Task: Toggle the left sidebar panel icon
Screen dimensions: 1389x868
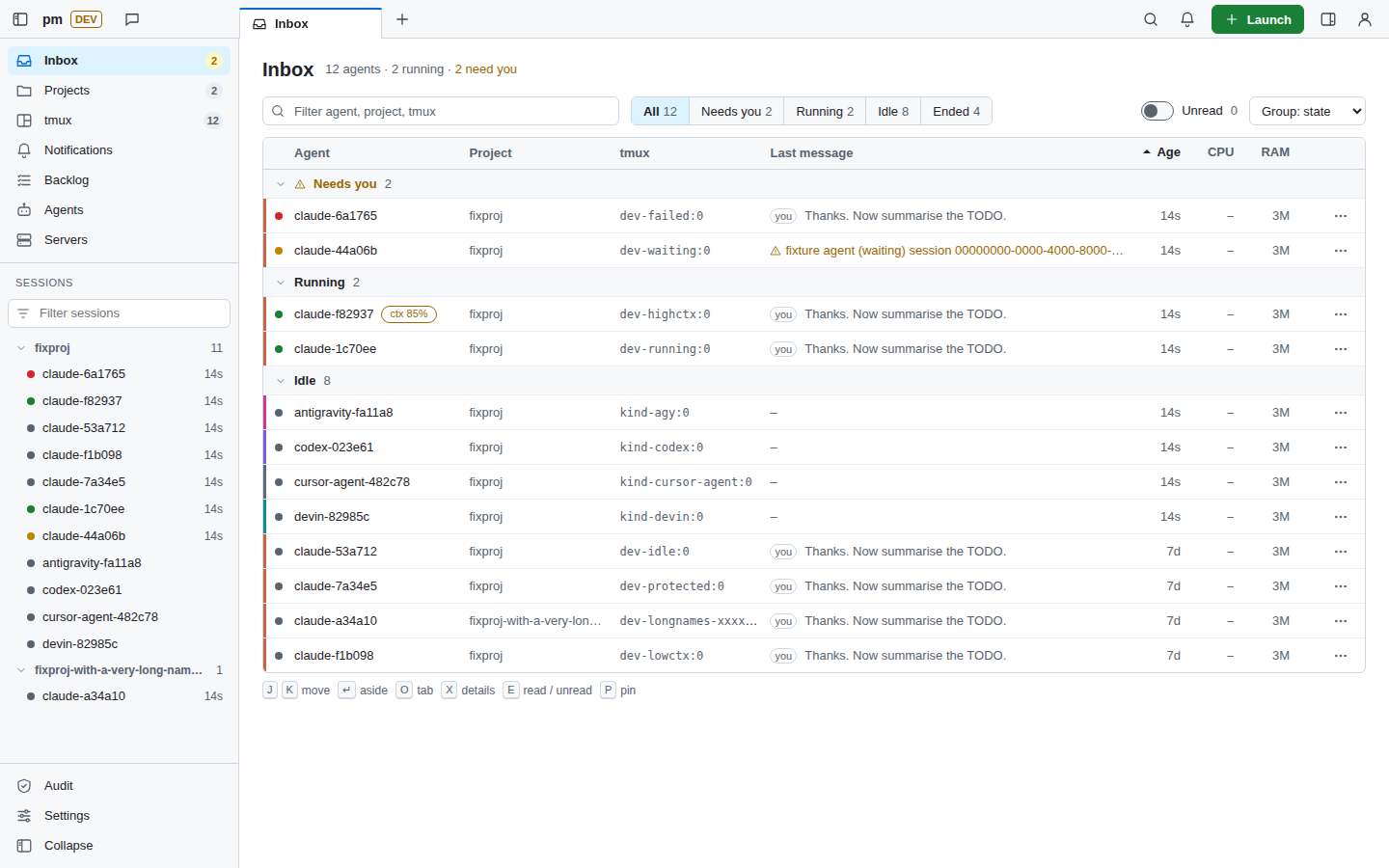Action: 20,19
